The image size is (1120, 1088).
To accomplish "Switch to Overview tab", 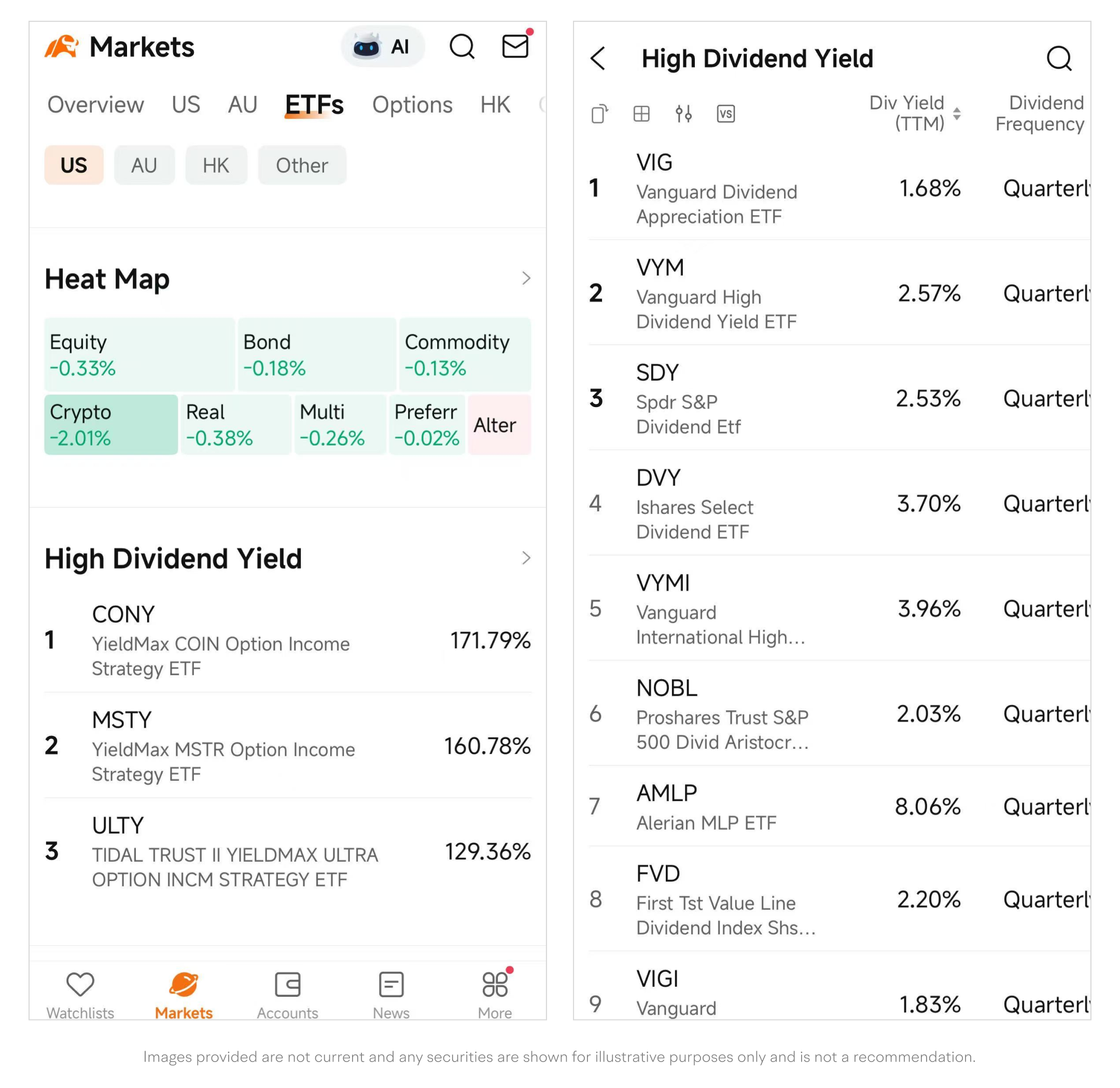I will pyautogui.click(x=95, y=105).
